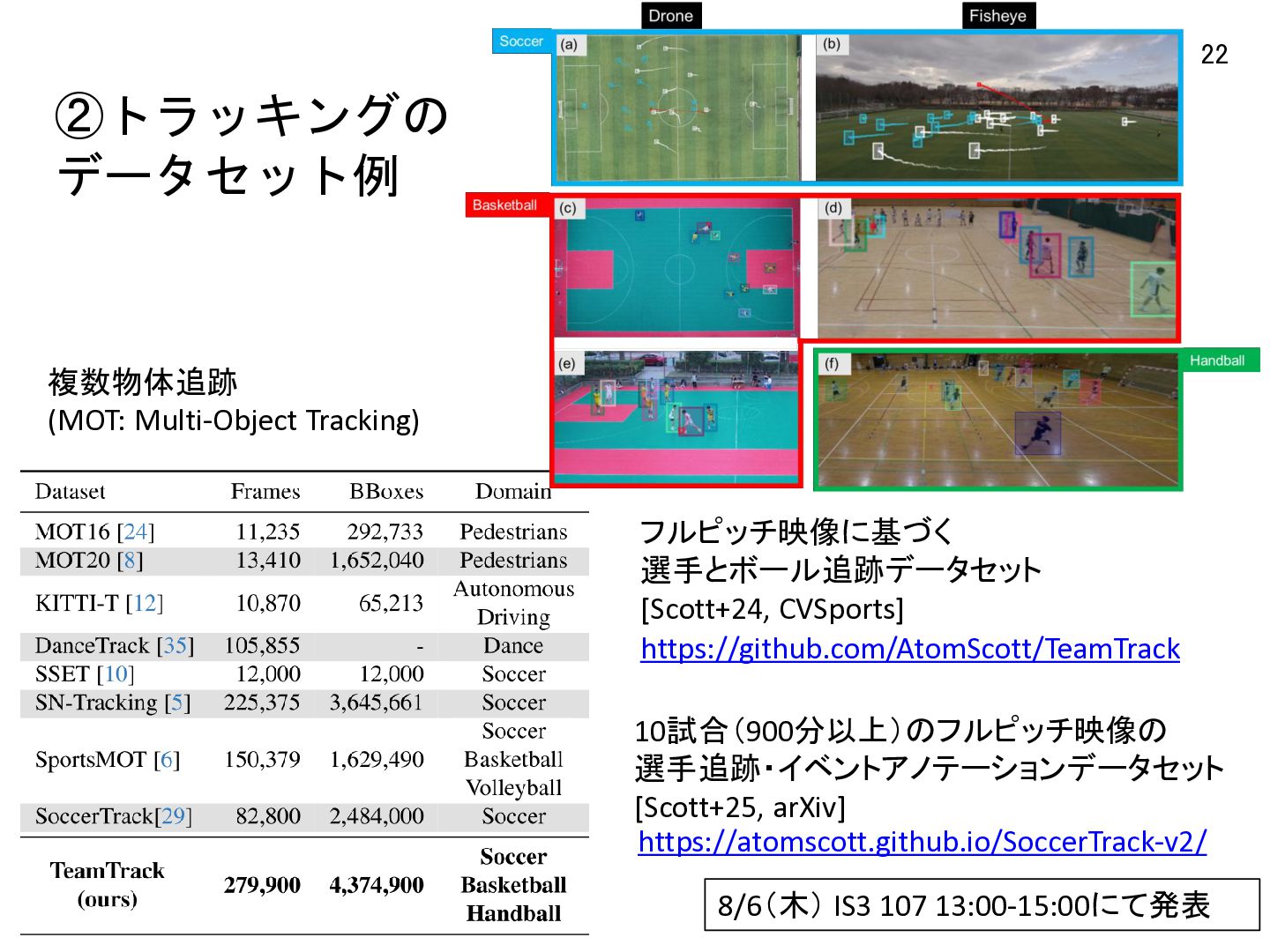
Task: Click the "Autonomous Driving" domain cell
Action: point(513,603)
